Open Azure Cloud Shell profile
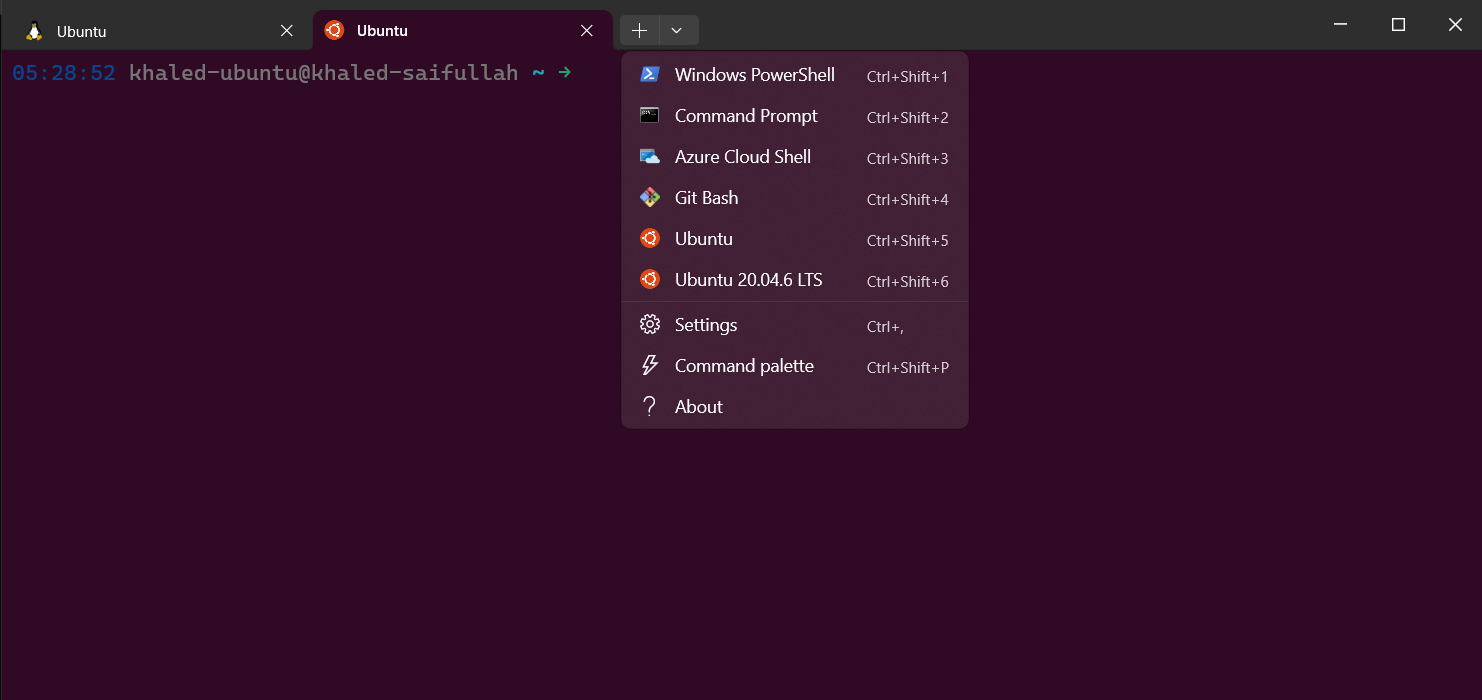This screenshot has height=700, width=1482. click(795, 157)
